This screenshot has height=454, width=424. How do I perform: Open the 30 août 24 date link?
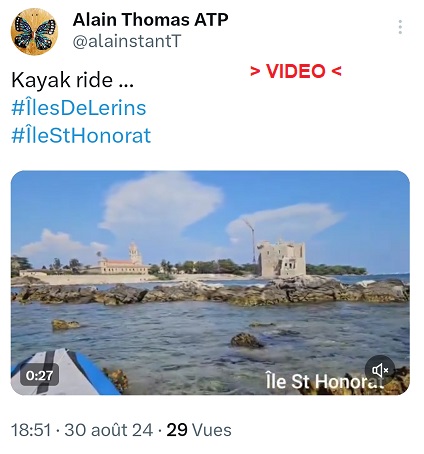[x=109, y=430]
